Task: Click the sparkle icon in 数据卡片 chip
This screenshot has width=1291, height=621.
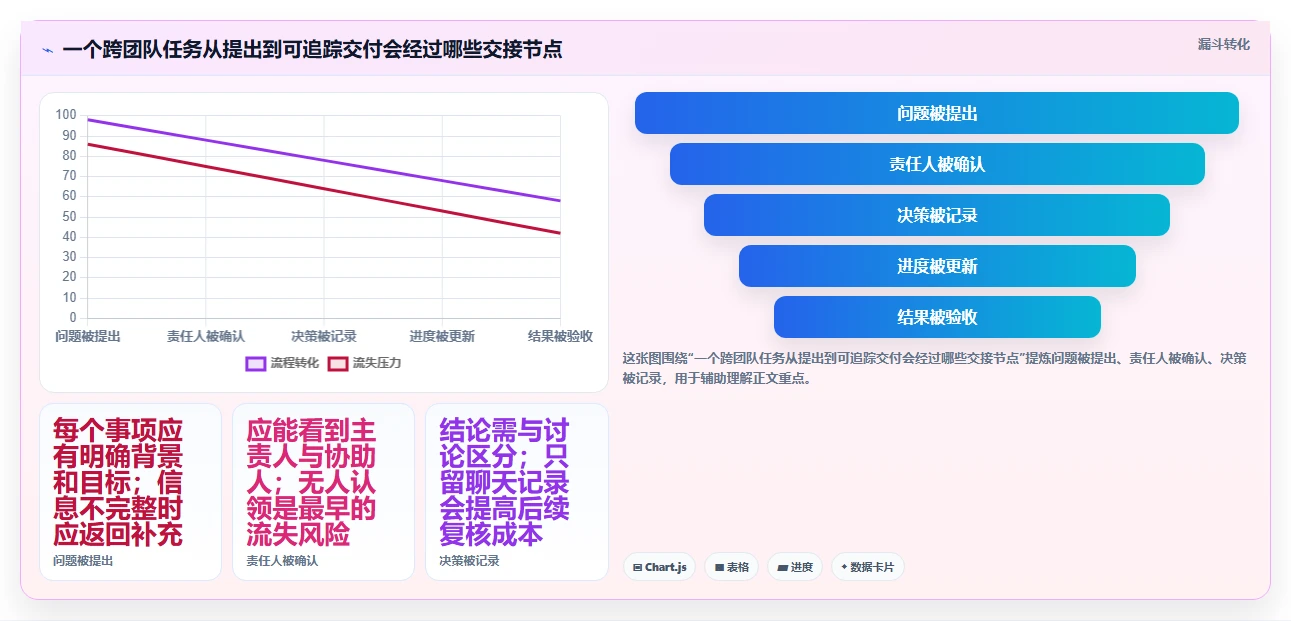Action: [845, 567]
